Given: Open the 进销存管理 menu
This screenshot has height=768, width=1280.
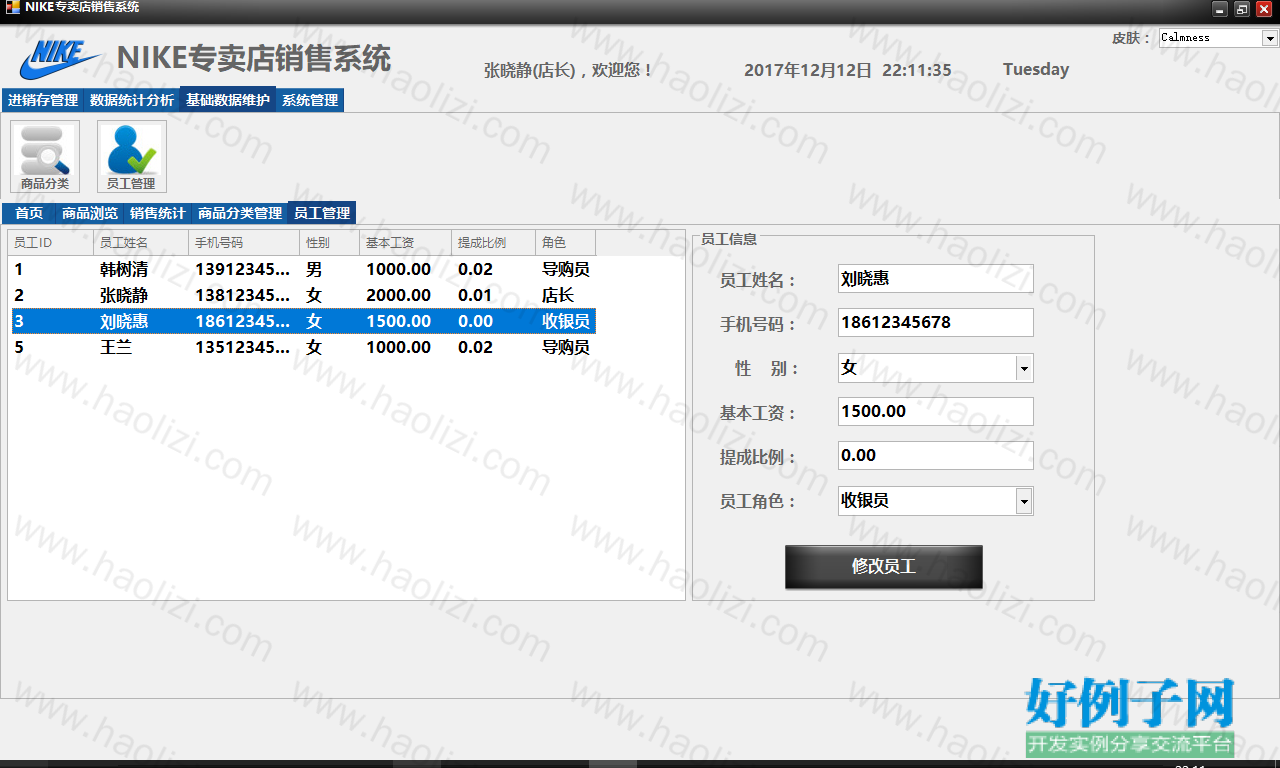Looking at the screenshot, I should point(43,101).
